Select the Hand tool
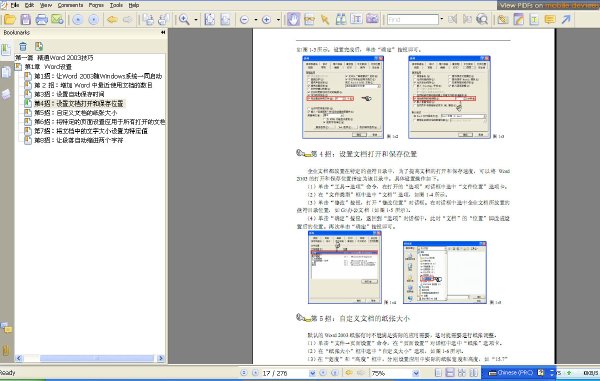This screenshot has width=600, height=381. click(293, 19)
